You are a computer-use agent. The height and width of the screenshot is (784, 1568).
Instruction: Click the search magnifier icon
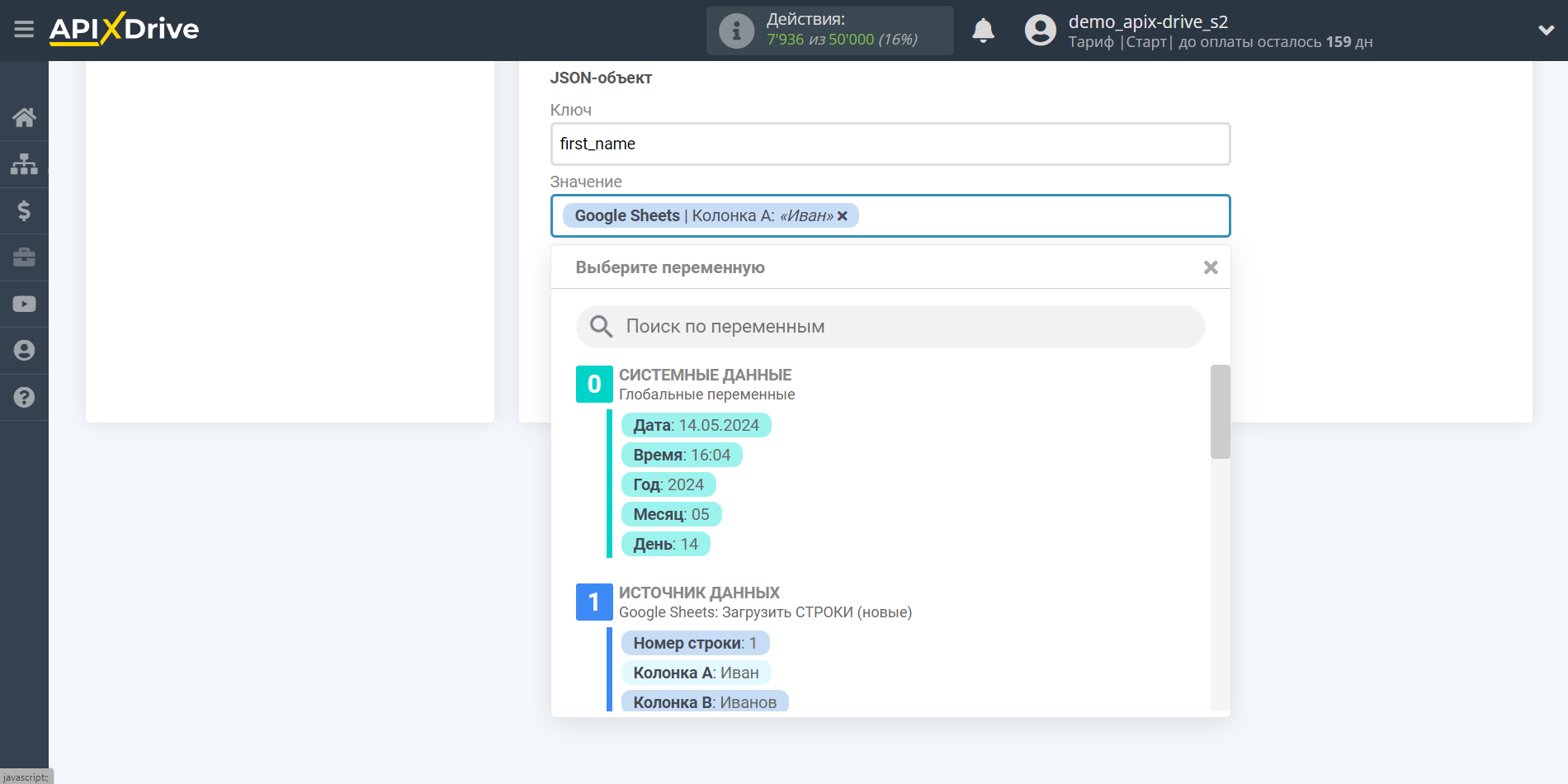tap(601, 327)
